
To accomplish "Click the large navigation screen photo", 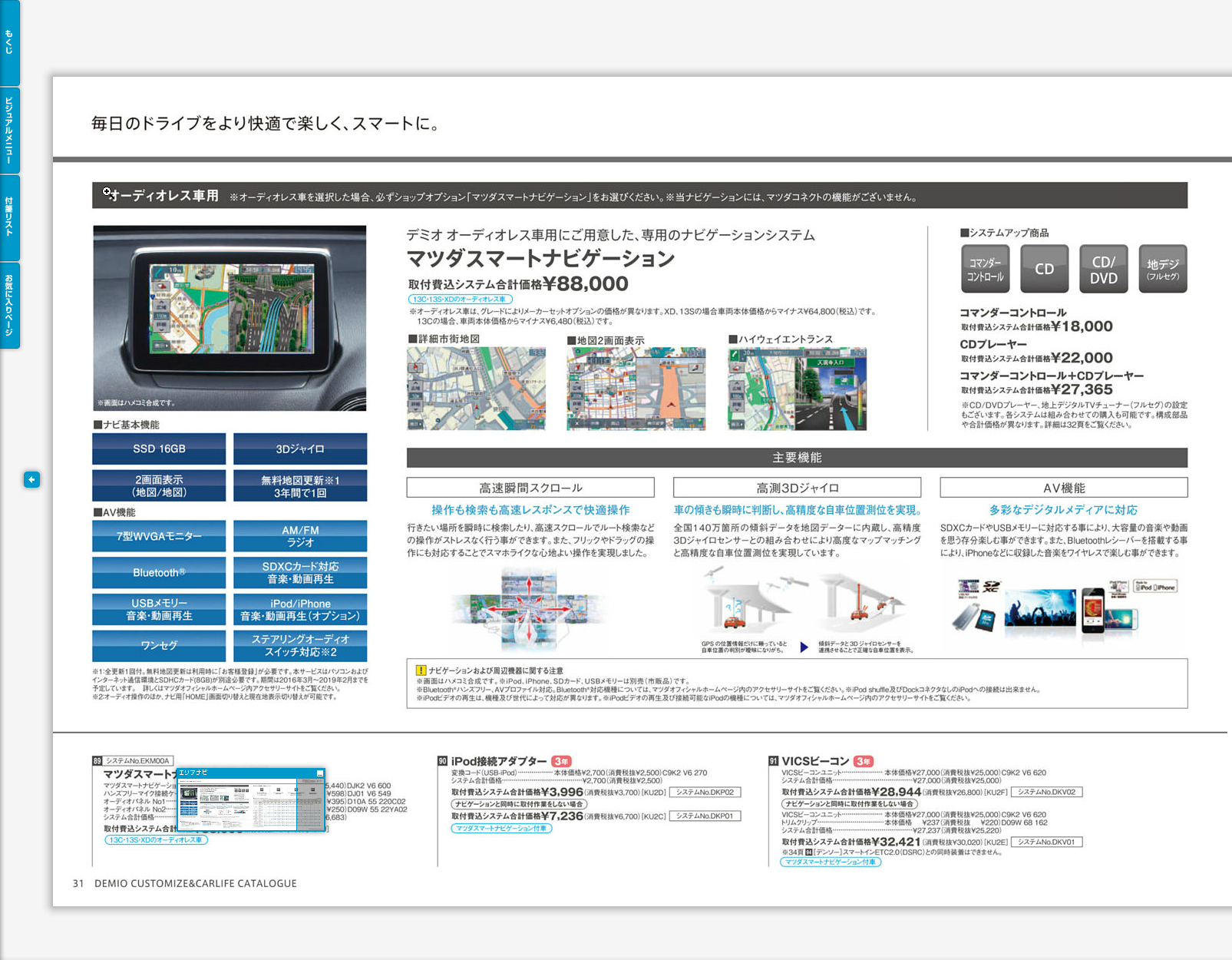I will point(230,318).
